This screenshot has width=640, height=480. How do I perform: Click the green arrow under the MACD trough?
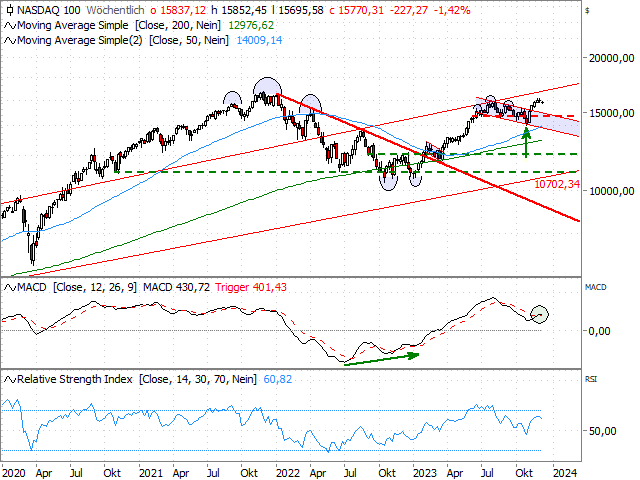click(x=382, y=360)
